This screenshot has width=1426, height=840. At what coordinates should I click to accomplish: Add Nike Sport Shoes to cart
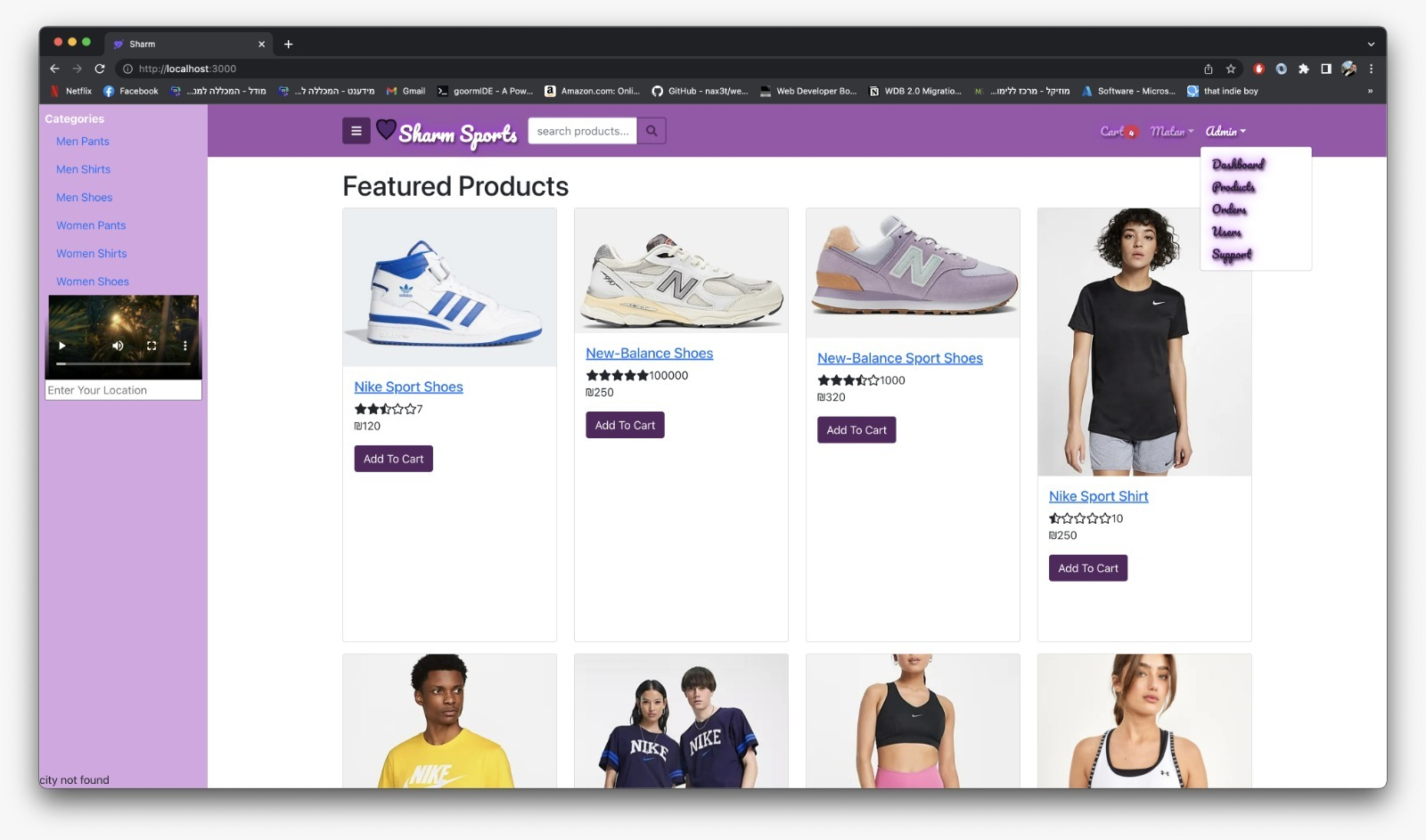(393, 458)
